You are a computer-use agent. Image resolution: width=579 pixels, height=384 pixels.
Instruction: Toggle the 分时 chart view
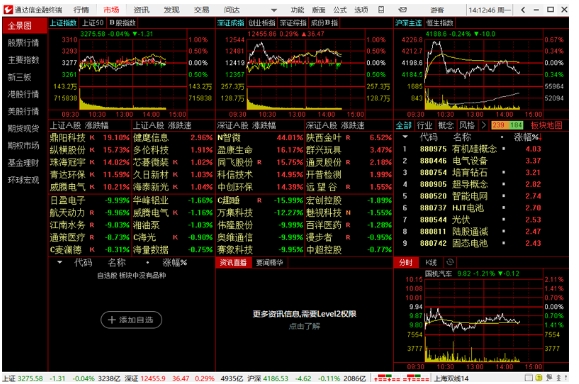(x=406, y=262)
